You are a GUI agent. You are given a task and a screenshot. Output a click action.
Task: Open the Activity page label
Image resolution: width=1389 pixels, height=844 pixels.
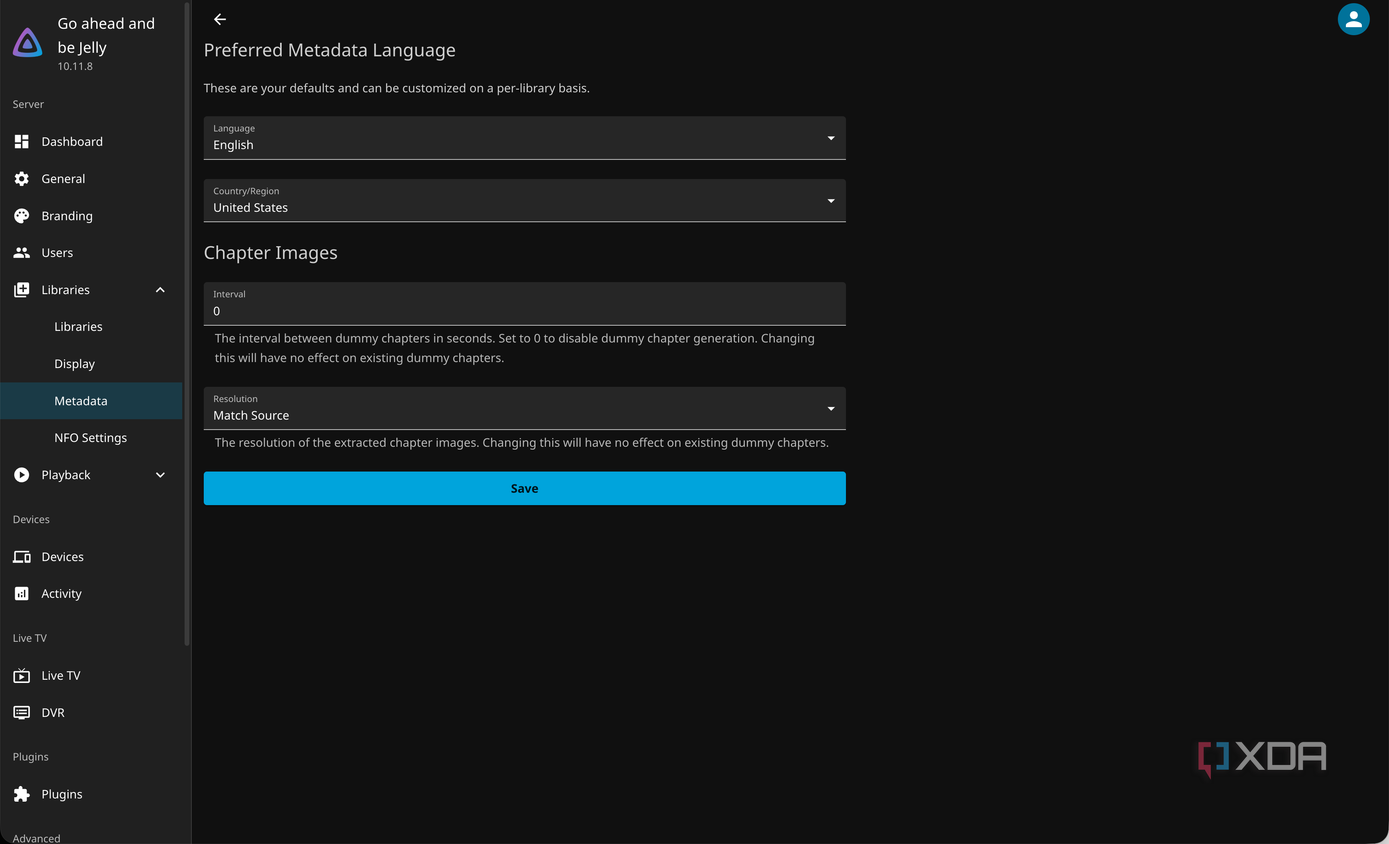(x=61, y=594)
